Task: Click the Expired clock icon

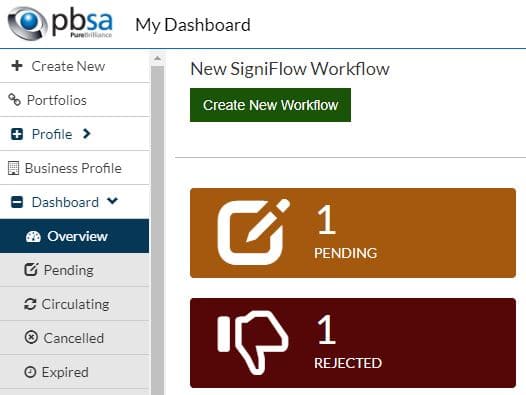Action: (x=30, y=372)
